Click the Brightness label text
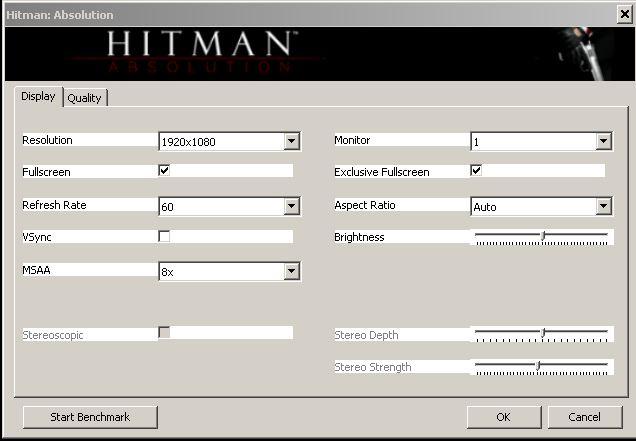The height and width of the screenshot is (441, 636). [359, 237]
